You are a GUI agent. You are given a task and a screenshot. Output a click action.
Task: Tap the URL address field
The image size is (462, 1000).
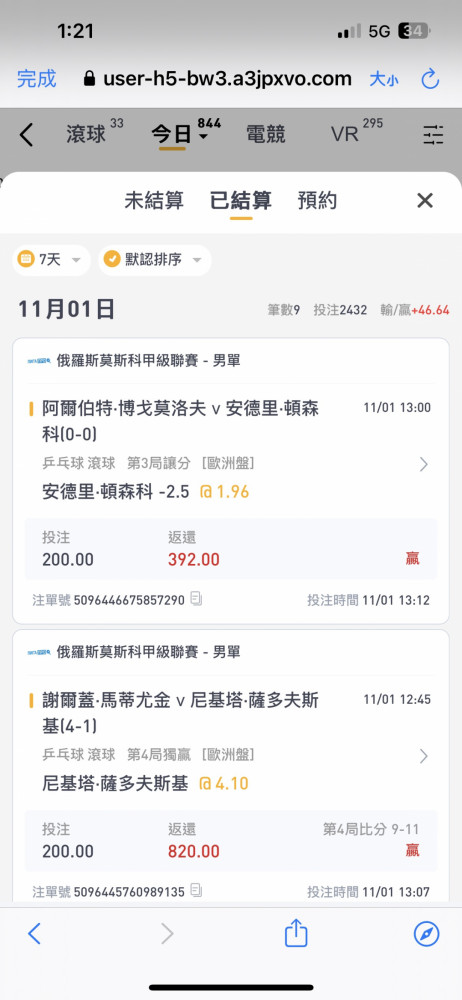click(218, 79)
